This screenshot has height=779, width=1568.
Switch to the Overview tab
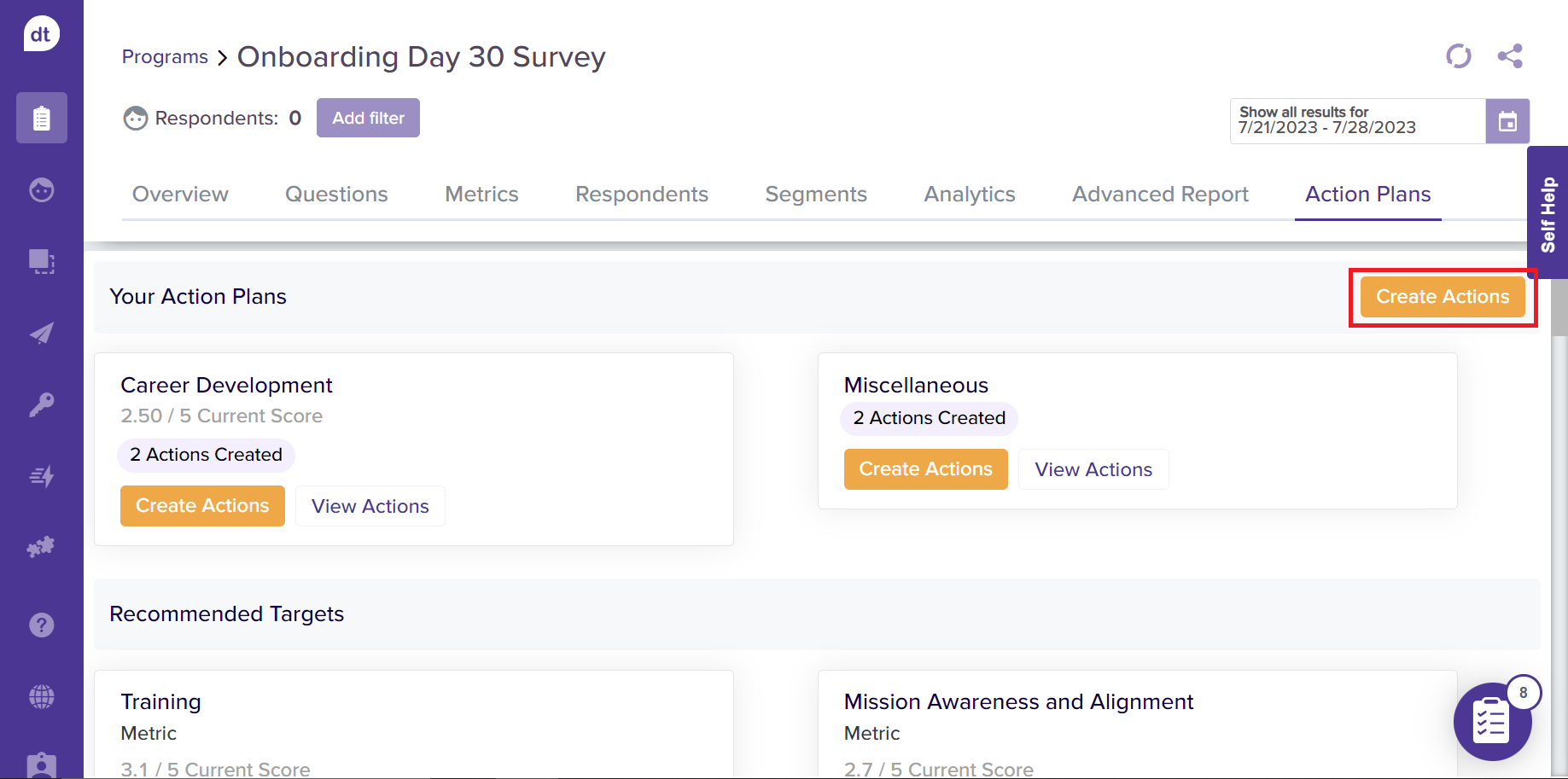(180, 195)
